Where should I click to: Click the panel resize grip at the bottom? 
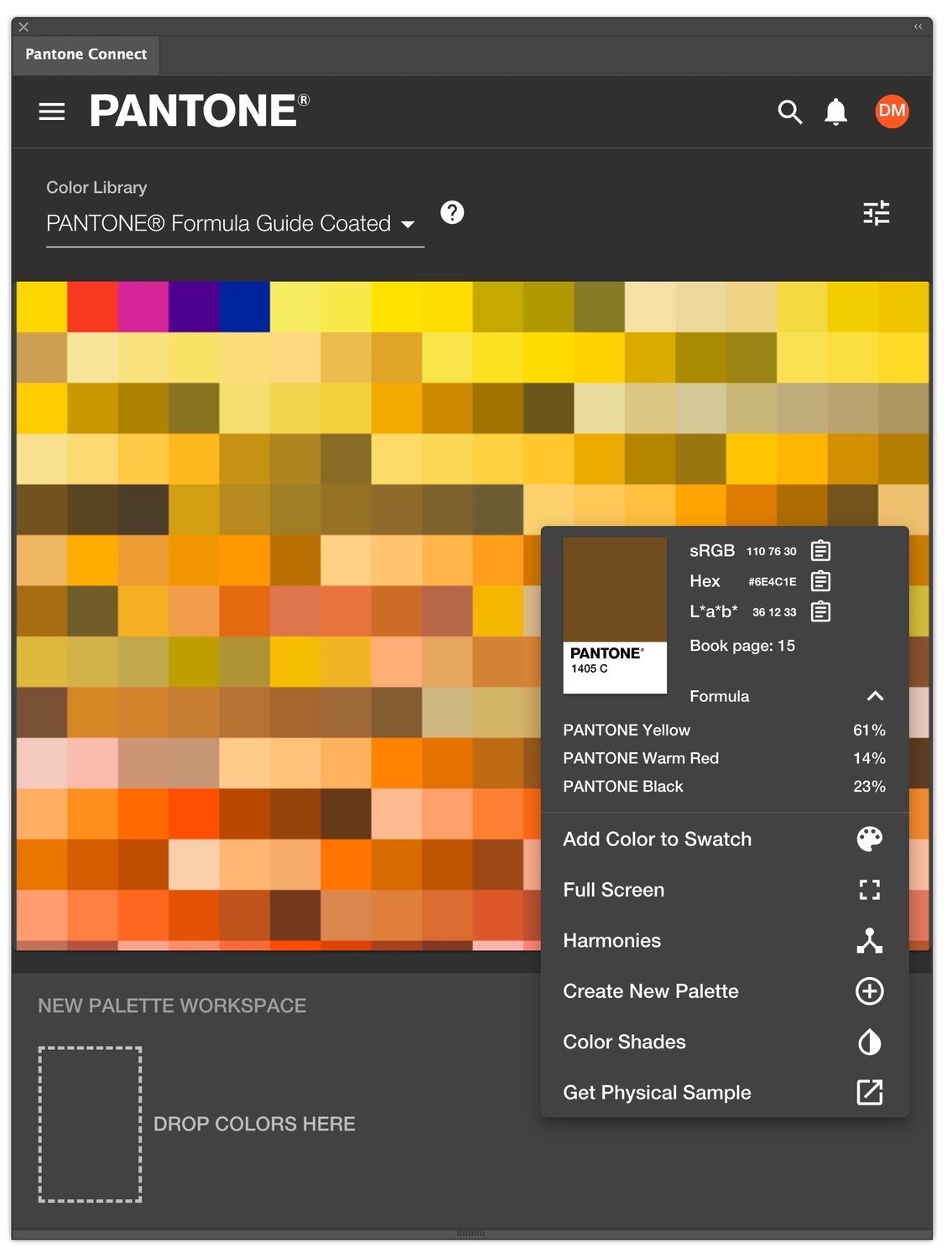(471, 1233)
